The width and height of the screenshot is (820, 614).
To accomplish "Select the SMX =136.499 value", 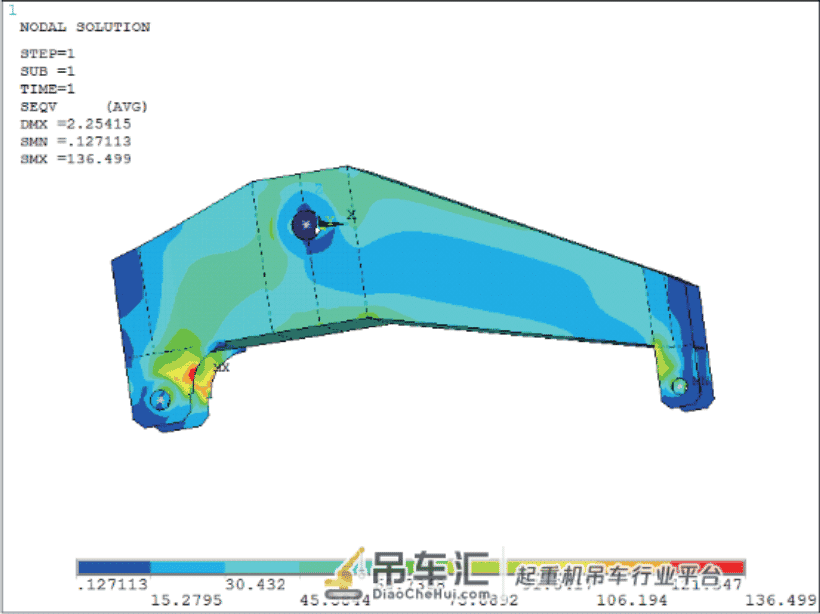I will click(x=75, y=159).
